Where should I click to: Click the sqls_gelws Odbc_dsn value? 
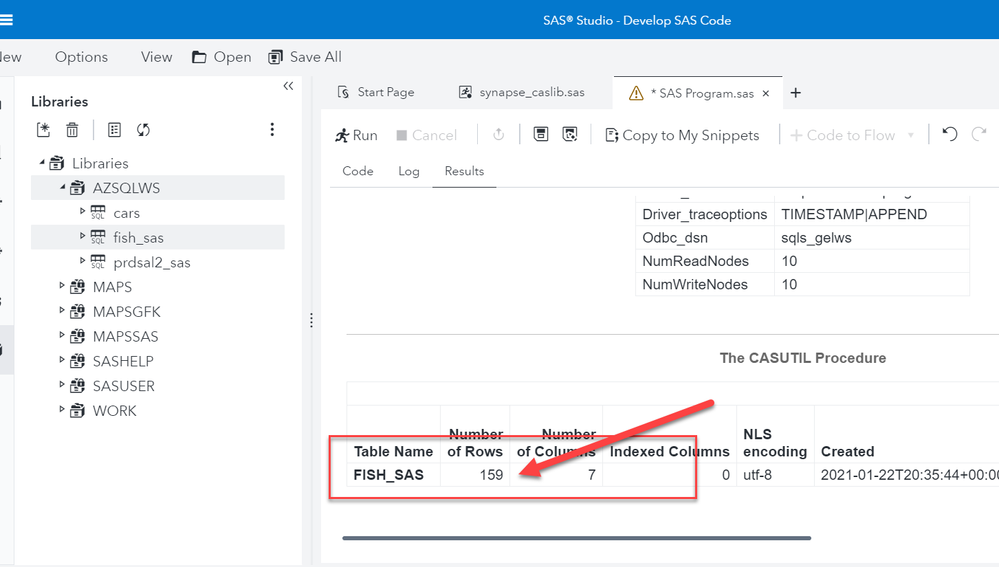click(816, 238)
